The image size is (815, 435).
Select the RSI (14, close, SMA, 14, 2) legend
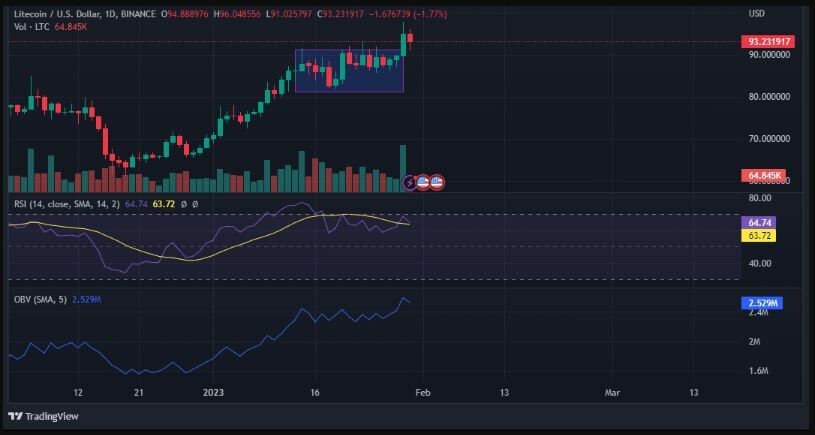(67, 205)
